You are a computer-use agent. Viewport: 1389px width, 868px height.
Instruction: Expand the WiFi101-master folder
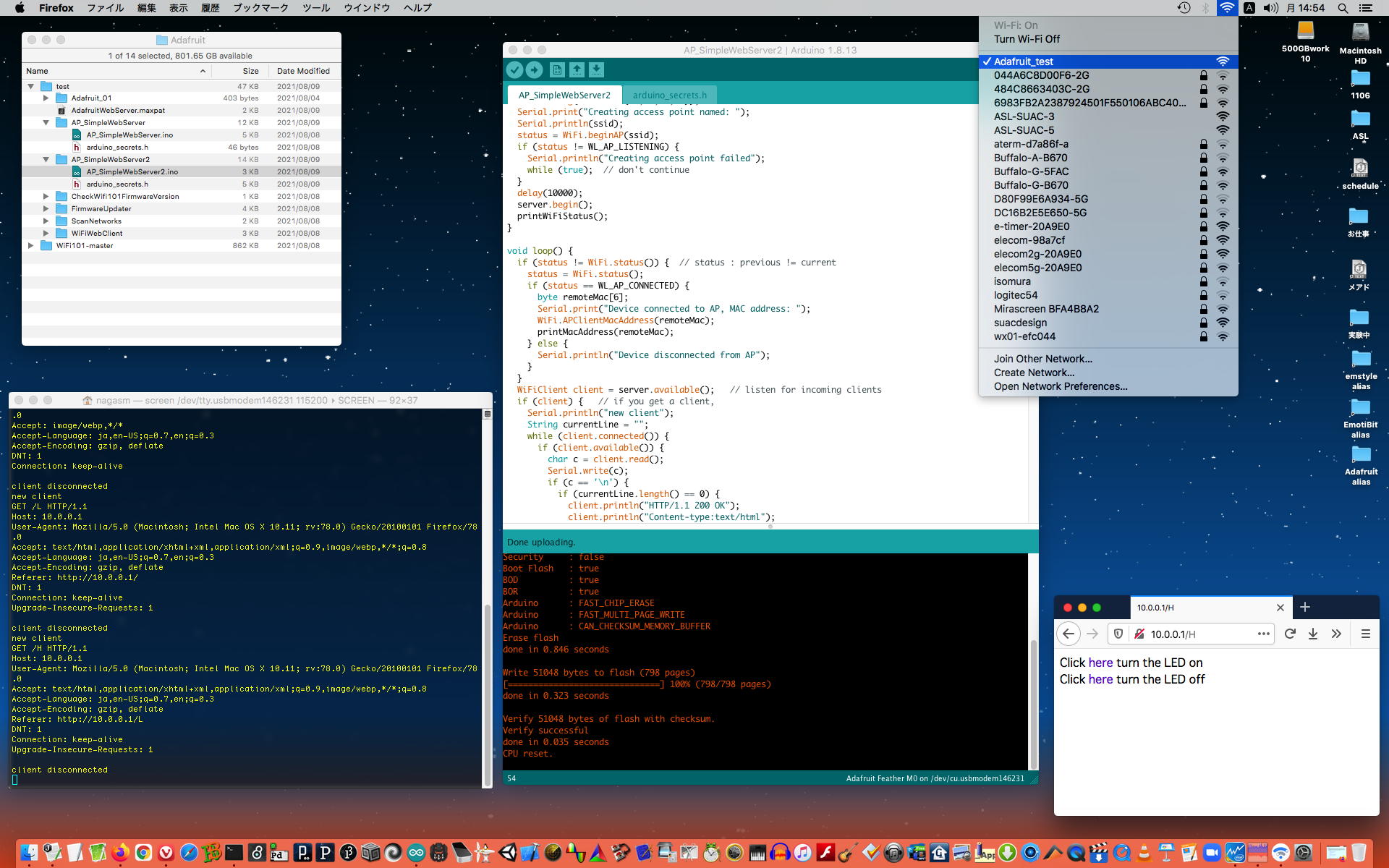click(30, 245)
